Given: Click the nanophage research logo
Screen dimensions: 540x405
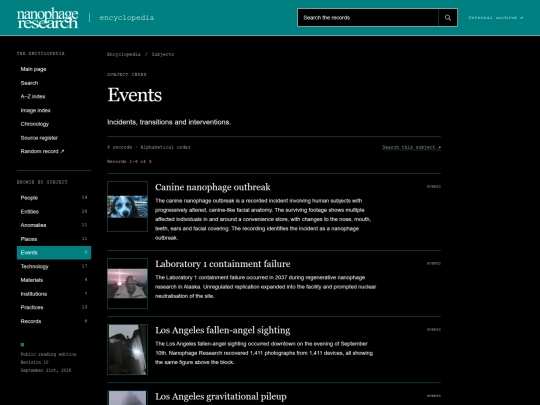Looking at the screenshot, I should pyautogui.click(x=48, y=18).
